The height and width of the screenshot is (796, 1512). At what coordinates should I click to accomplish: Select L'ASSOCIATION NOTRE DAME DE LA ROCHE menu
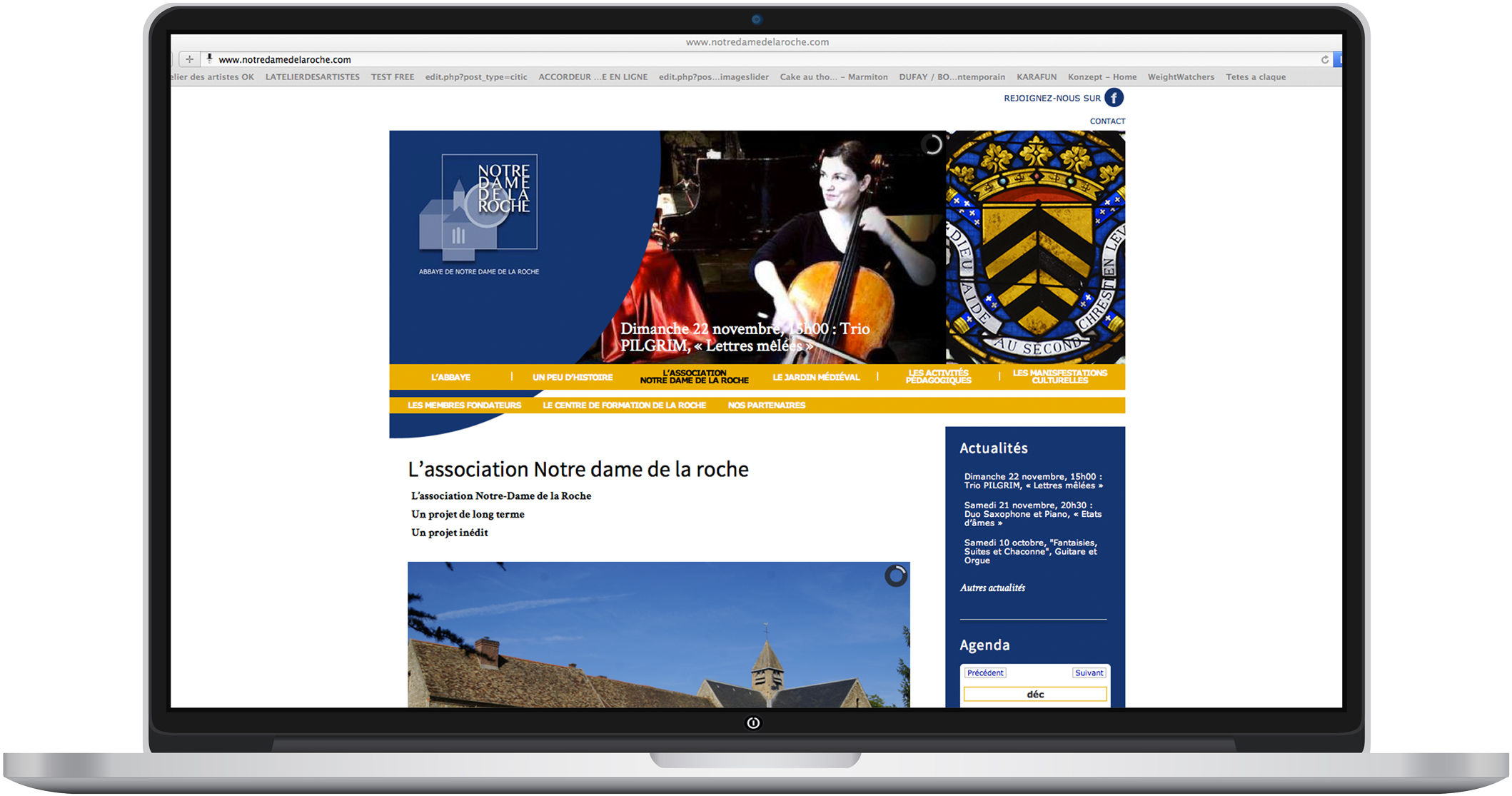pyautogui.click(x=694, y=377)
